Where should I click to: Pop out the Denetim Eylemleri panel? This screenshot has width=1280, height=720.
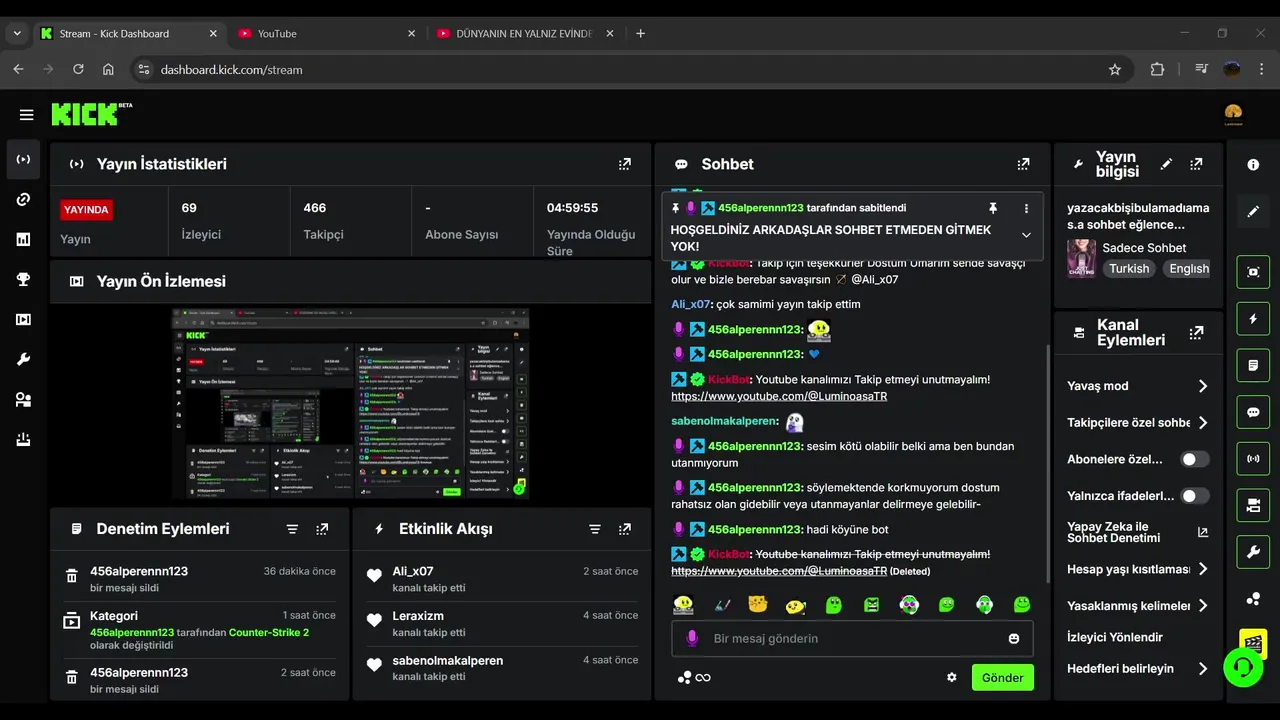[322, 529]
